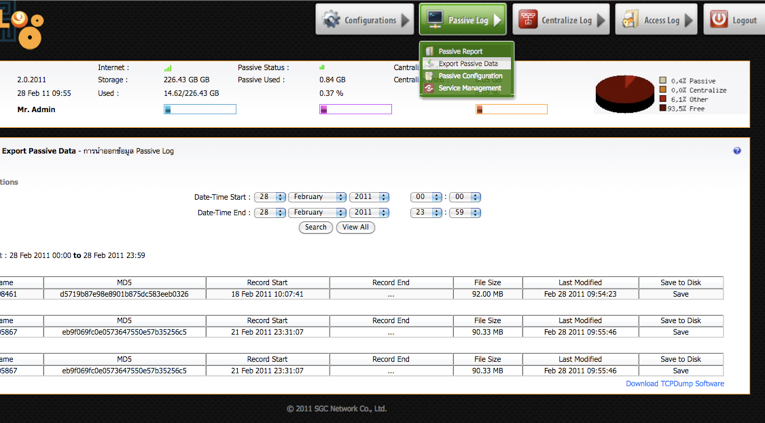This screenshot has height=423, width=765.
Task: Click the used value 14.62/226.43 GB
Action: [x=191, y=93]
